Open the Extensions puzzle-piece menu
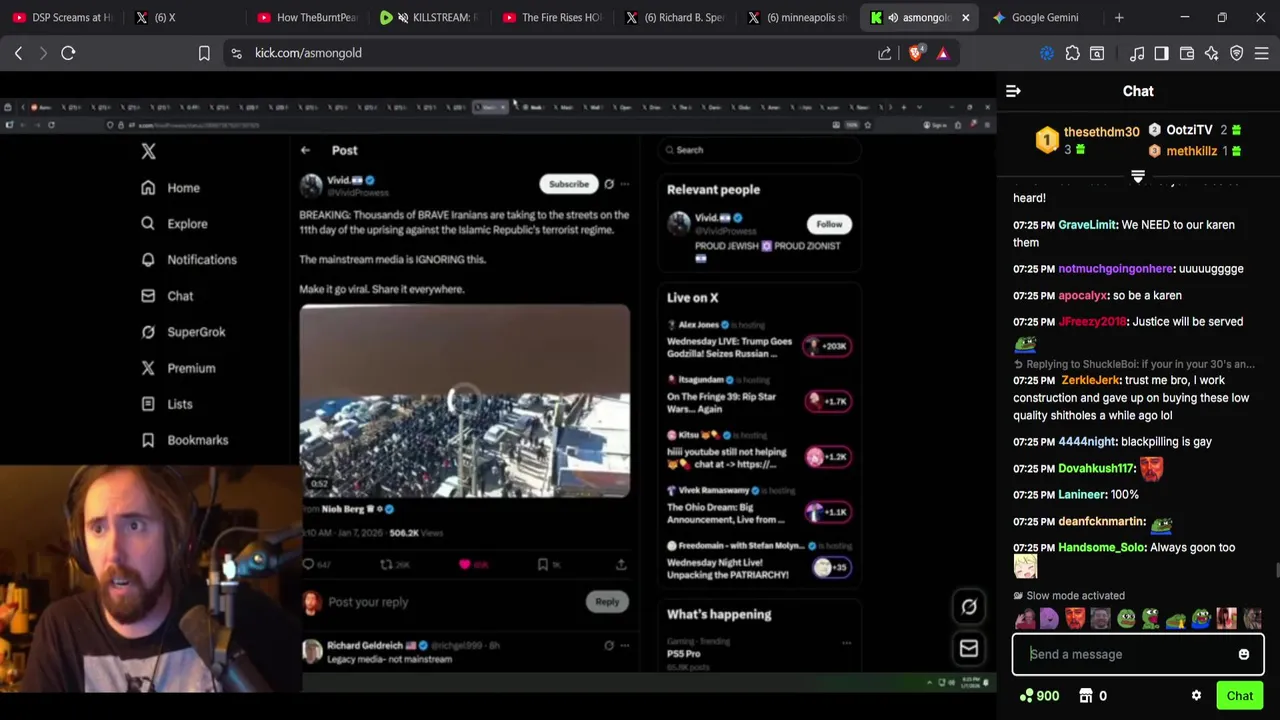 [x=1072, y=53]
